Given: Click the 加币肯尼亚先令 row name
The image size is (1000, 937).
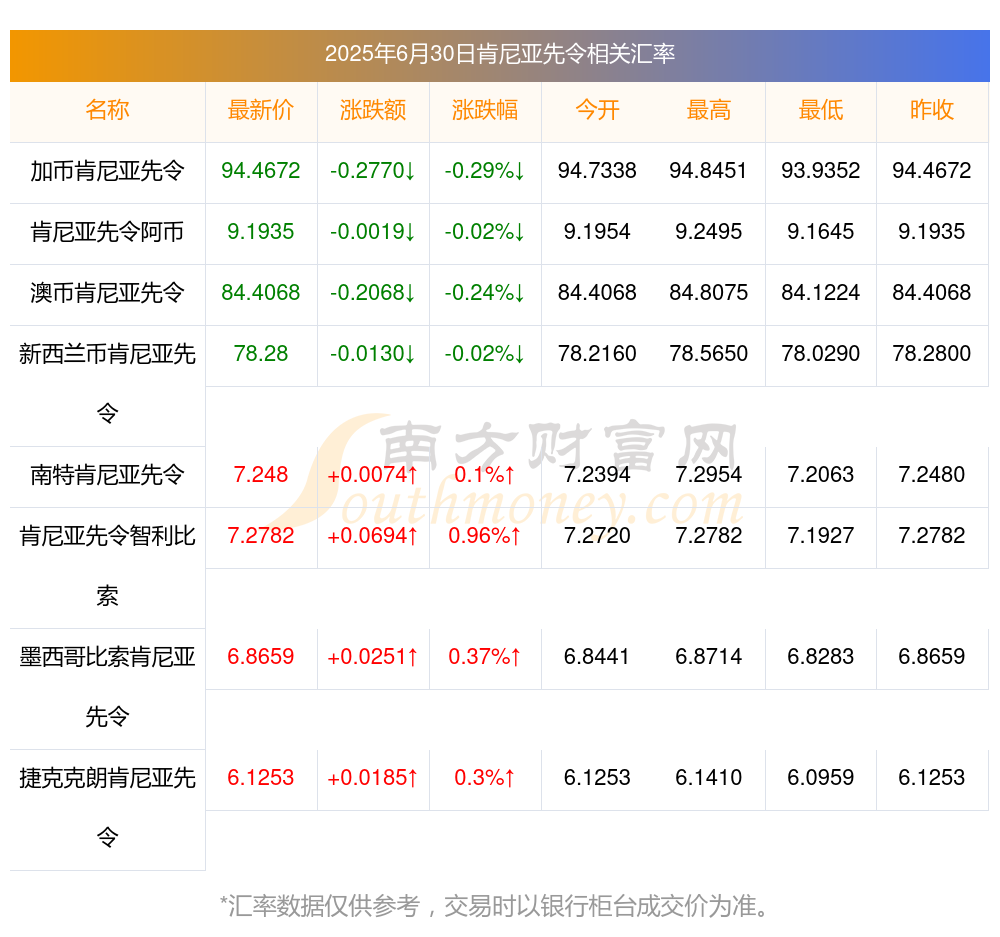Looking at the screenshot, I should [x=107, y=171].
